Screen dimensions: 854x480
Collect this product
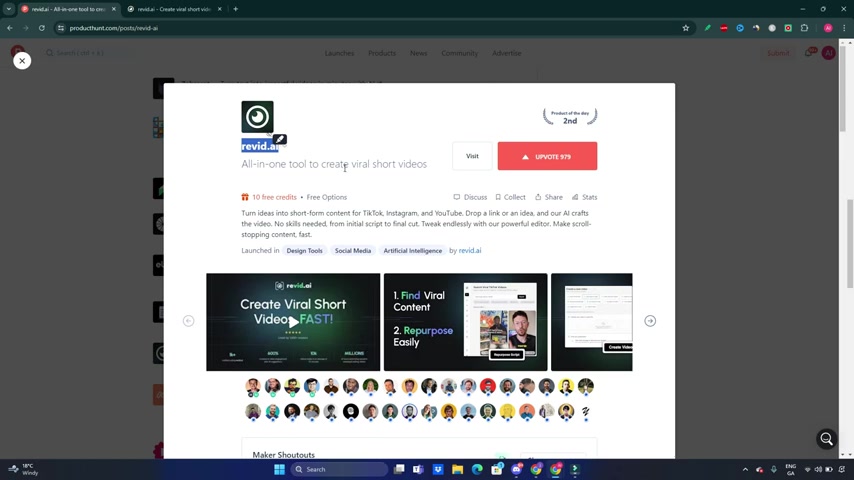point(510,197)
